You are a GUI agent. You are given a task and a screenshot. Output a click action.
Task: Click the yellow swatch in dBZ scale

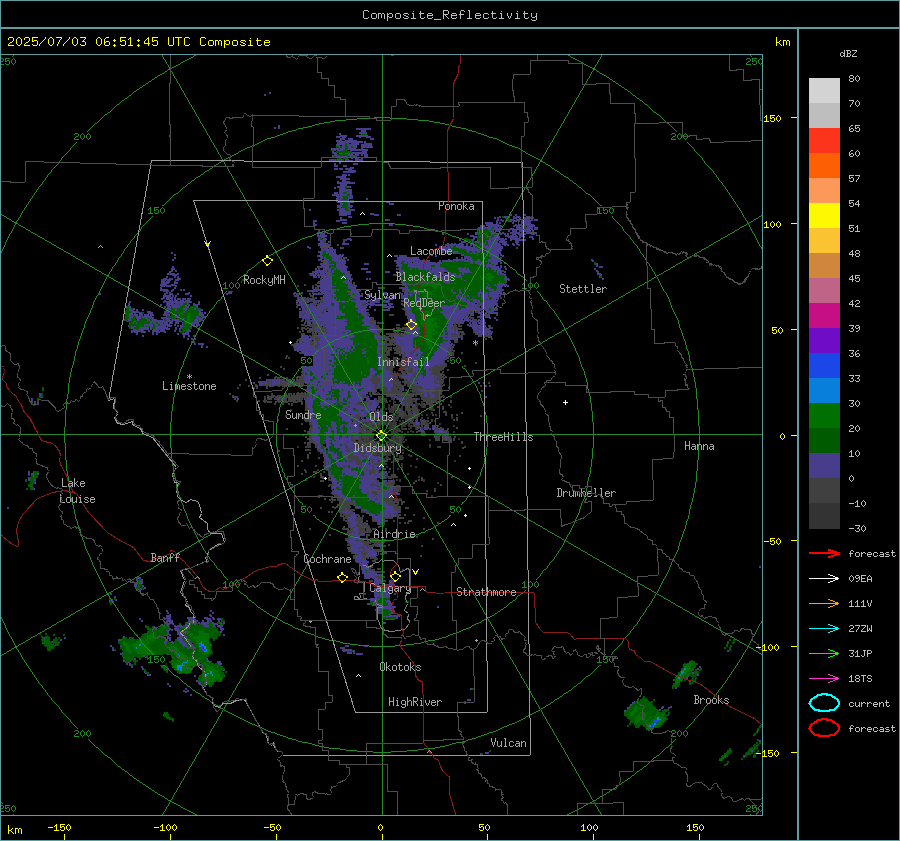coord(824,215)
